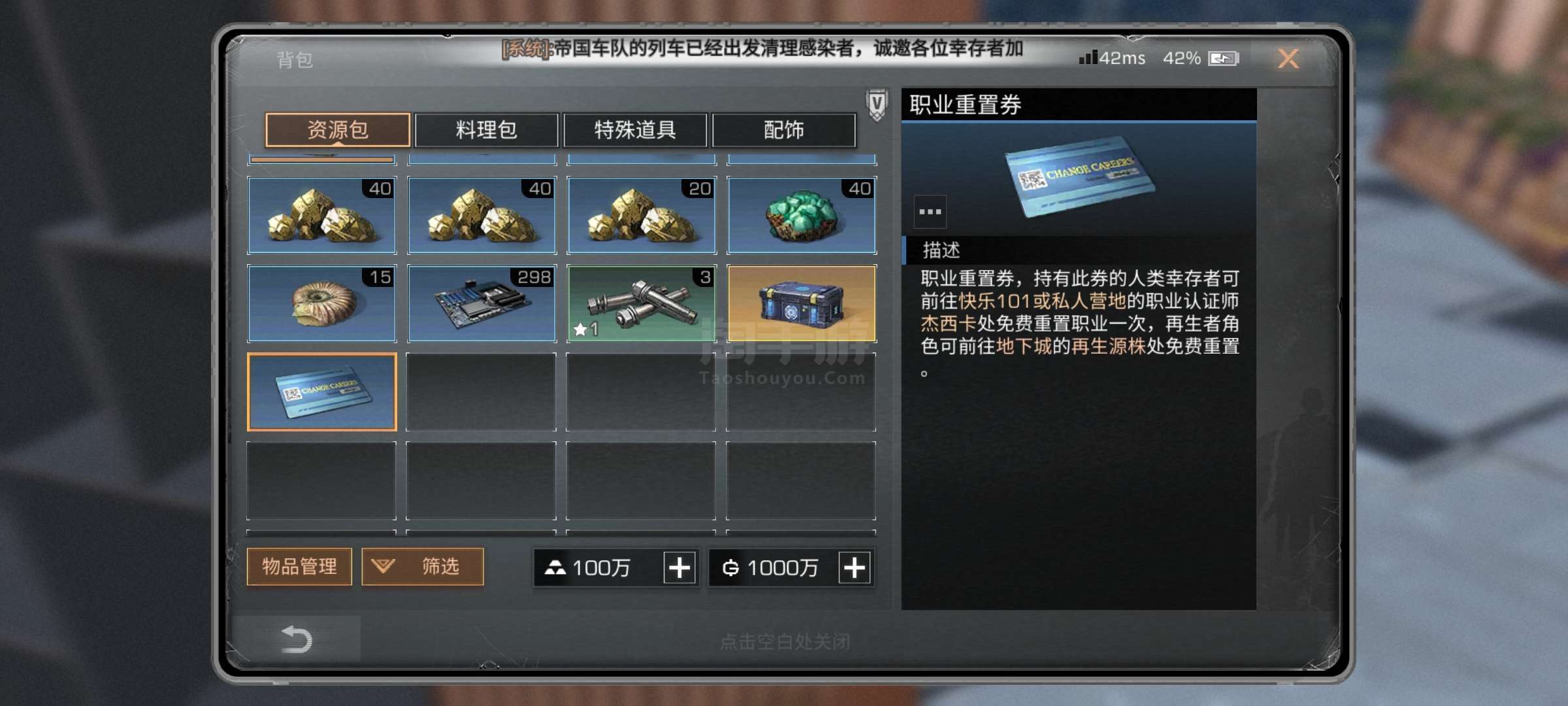Select the circuit board item with 298
Screen dimensions: 1568x706
point(482,303)
